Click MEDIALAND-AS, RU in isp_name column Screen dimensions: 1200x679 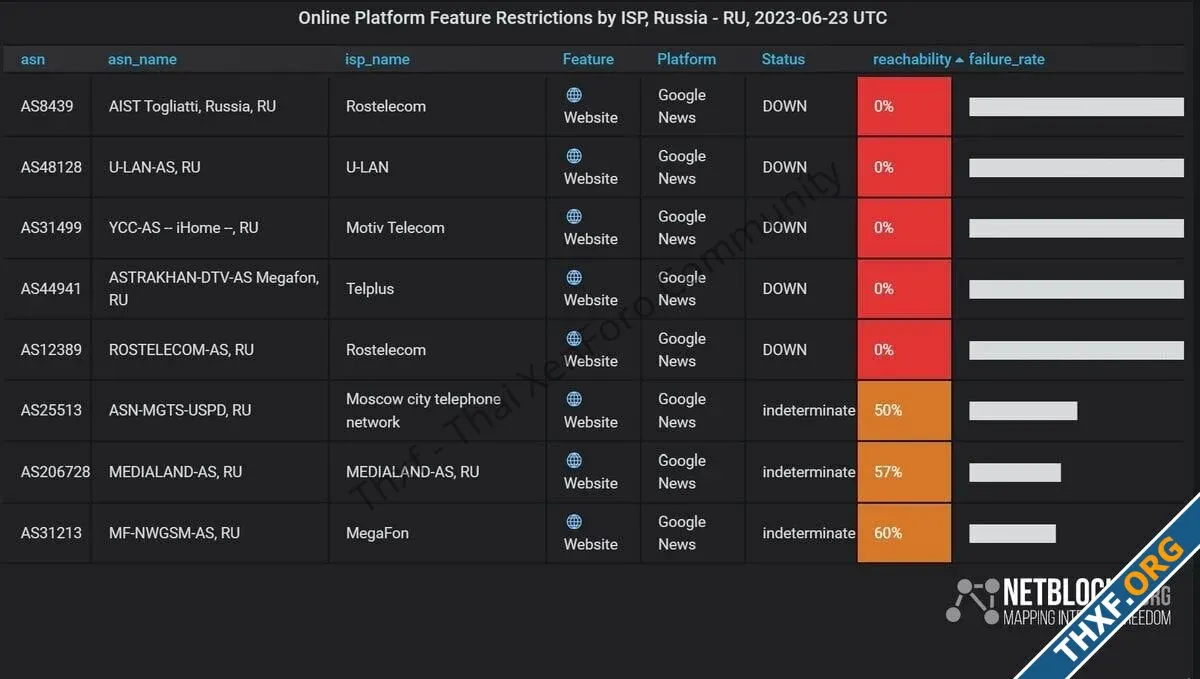pyautogui.click(x=412, y=472)
